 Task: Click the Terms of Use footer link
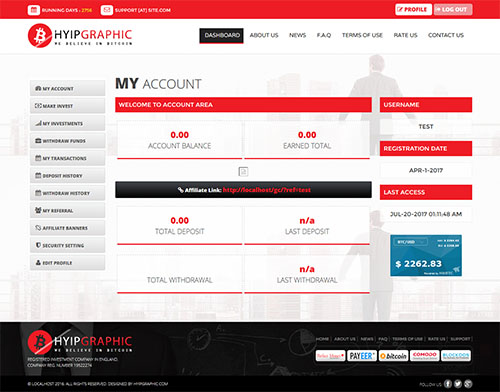tap(407, 339)
